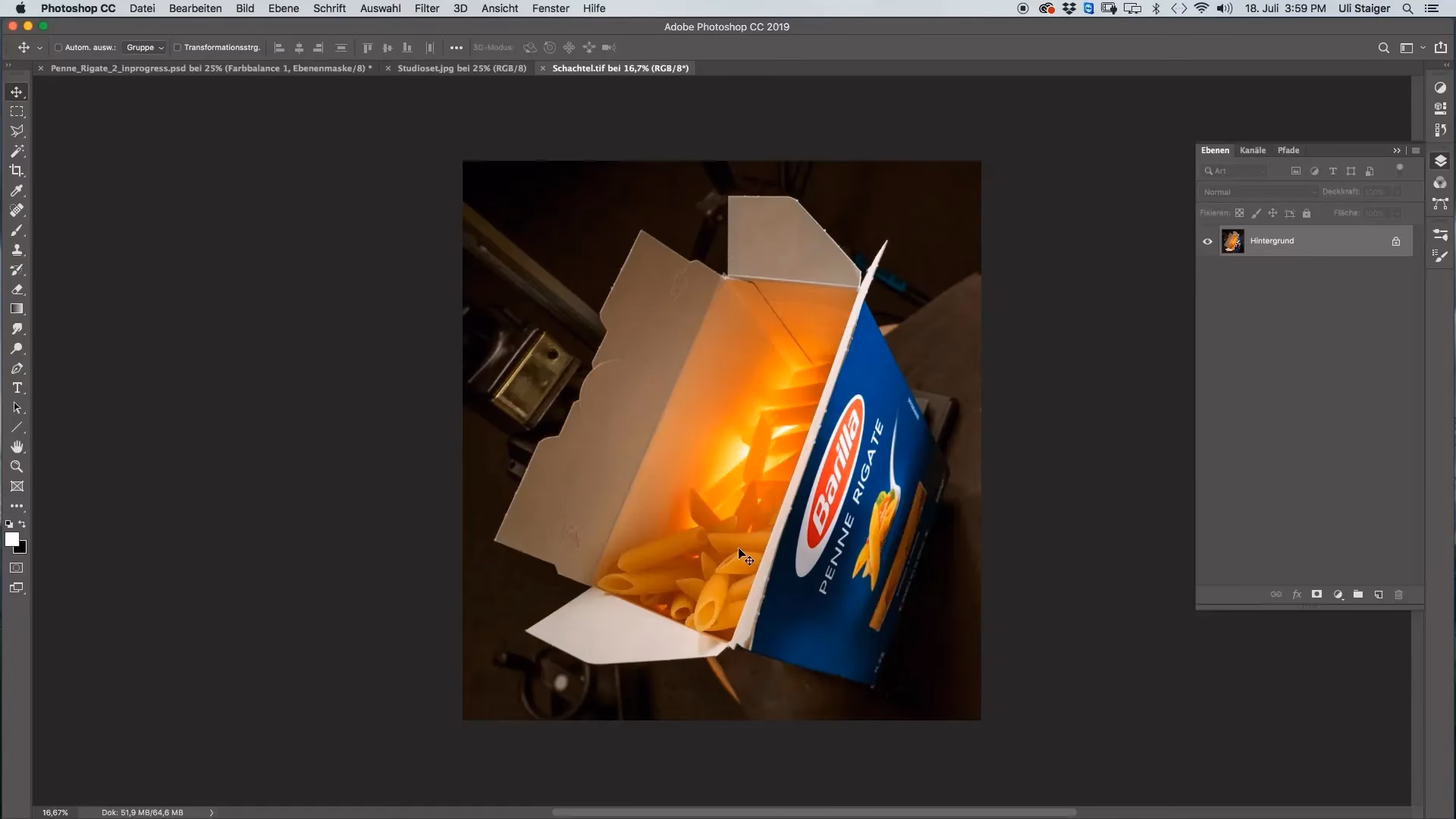Add a layer mask from the Layers panel

(x=1317, y=595)
